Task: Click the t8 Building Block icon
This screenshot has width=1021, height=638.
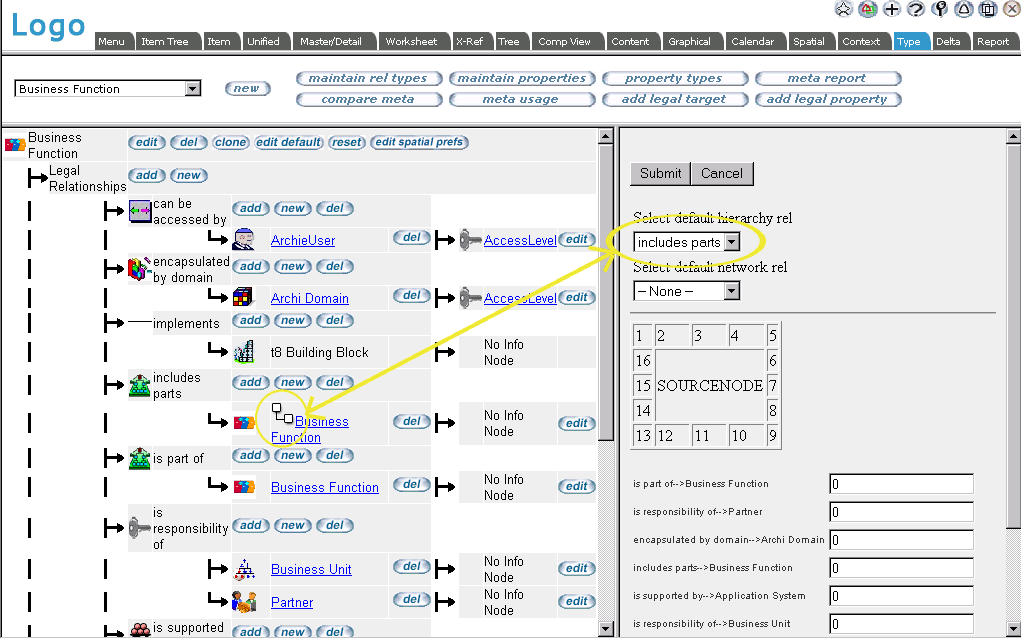Action: pyautogui.click(x=243, y=352)
